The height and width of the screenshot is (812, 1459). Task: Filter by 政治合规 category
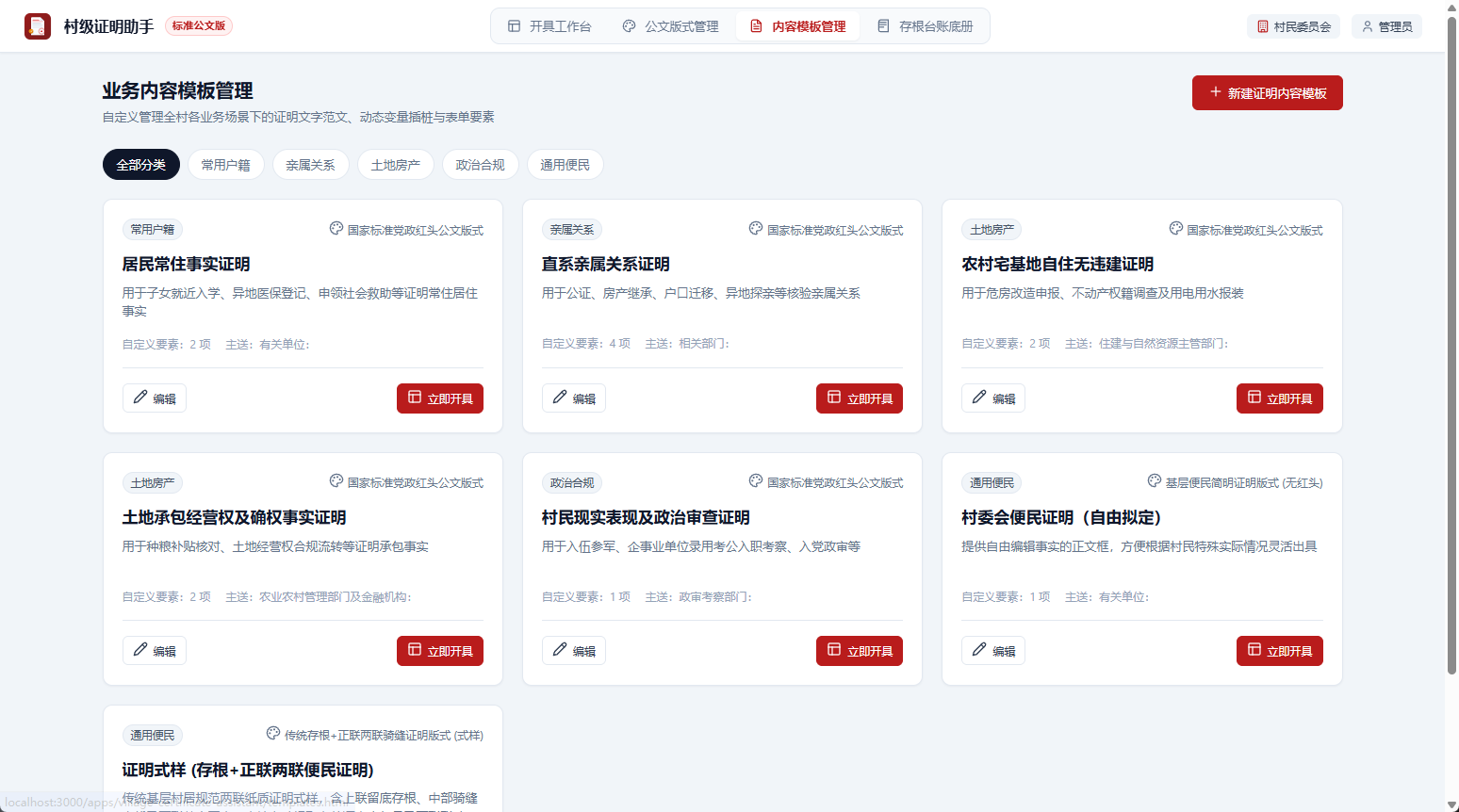(481, 165)
